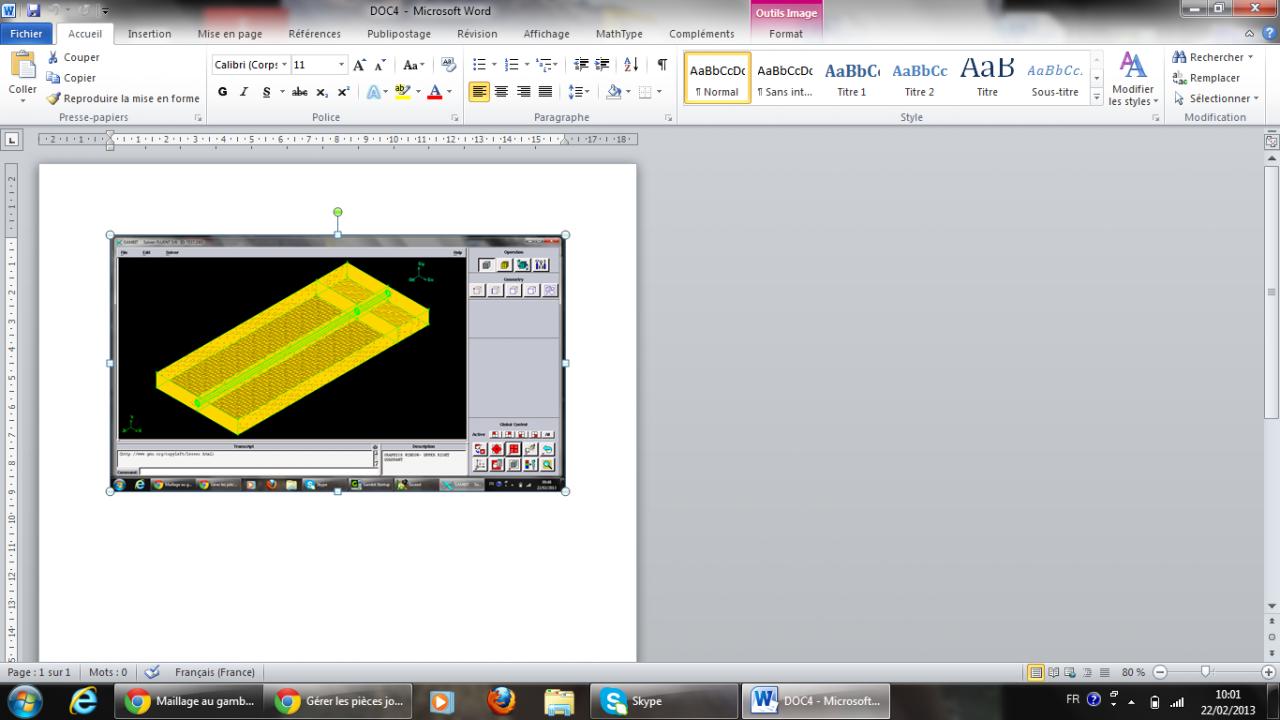1280x720 pixels.
Task: Open the font name dropdown
Action: (284, 65)
